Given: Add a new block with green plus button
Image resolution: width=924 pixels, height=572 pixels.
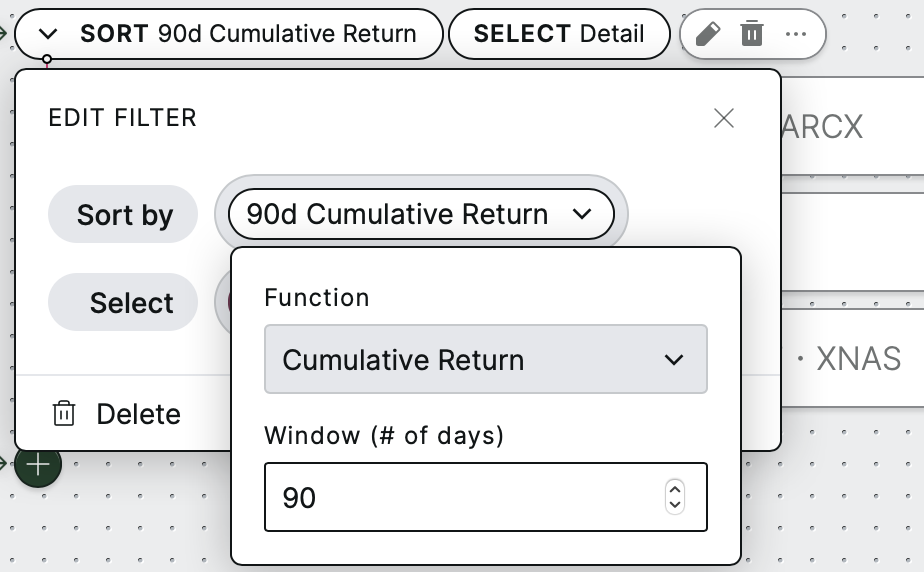Looking at the screenshot, I should (x=38, y=464).
